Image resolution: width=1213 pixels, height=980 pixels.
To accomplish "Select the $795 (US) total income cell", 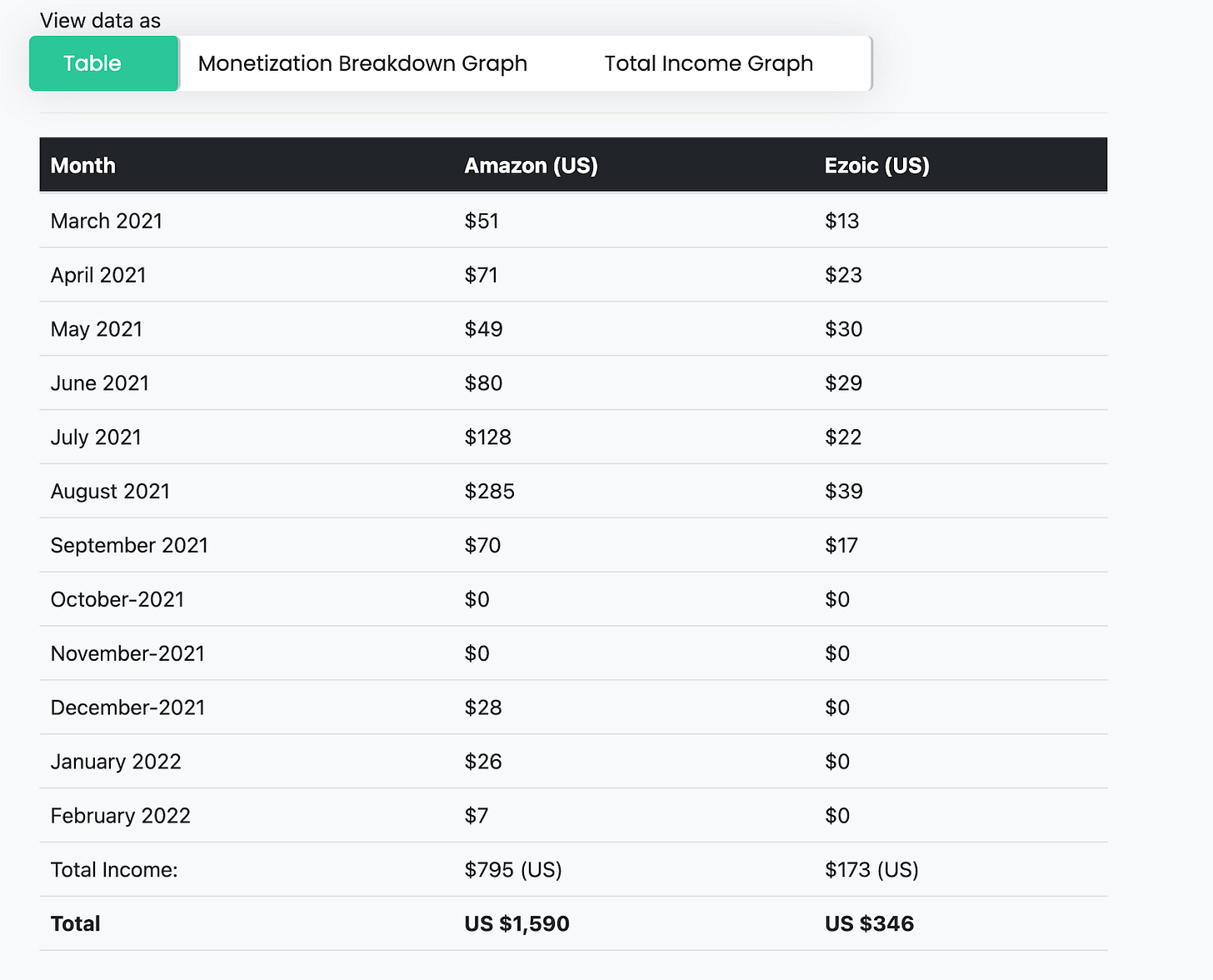I will click(x=513, y=869).
